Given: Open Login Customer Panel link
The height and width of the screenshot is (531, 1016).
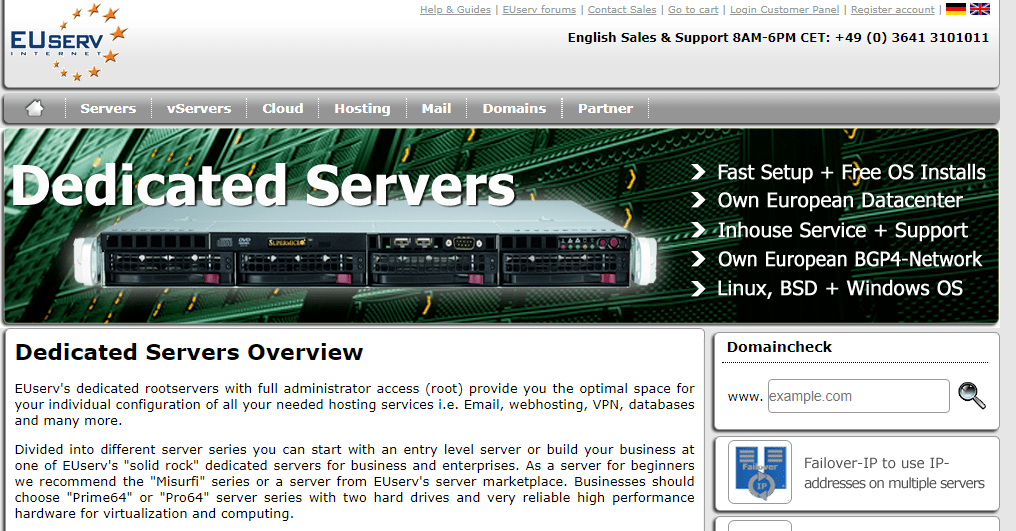Looking at the screenshot, I should (x=784, y=10).
